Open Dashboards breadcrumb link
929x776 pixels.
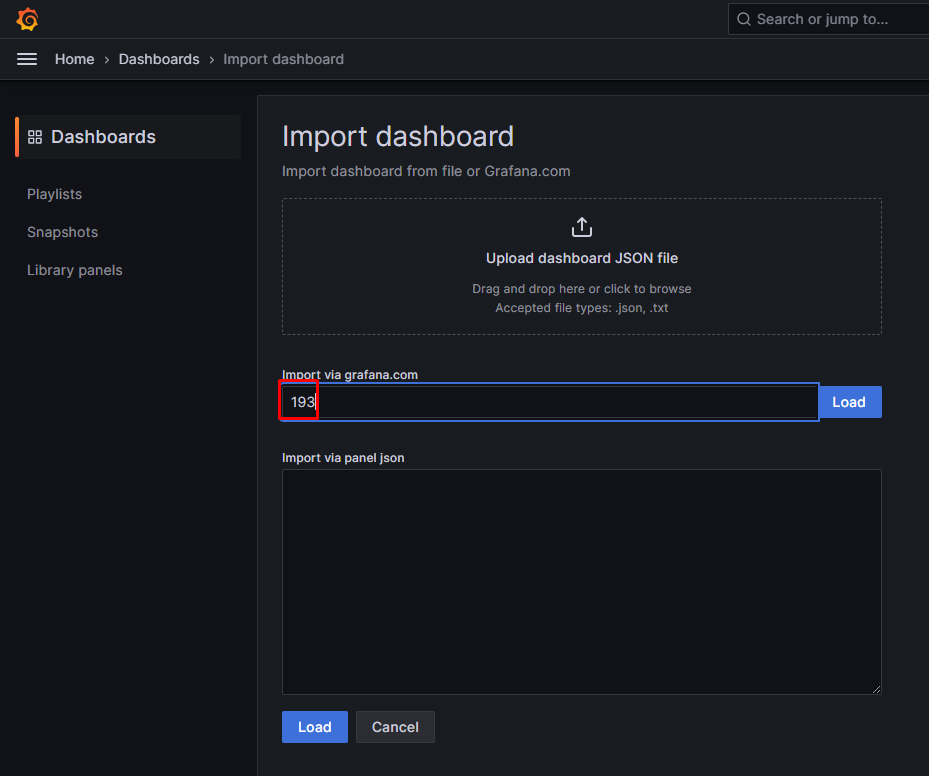159,59
